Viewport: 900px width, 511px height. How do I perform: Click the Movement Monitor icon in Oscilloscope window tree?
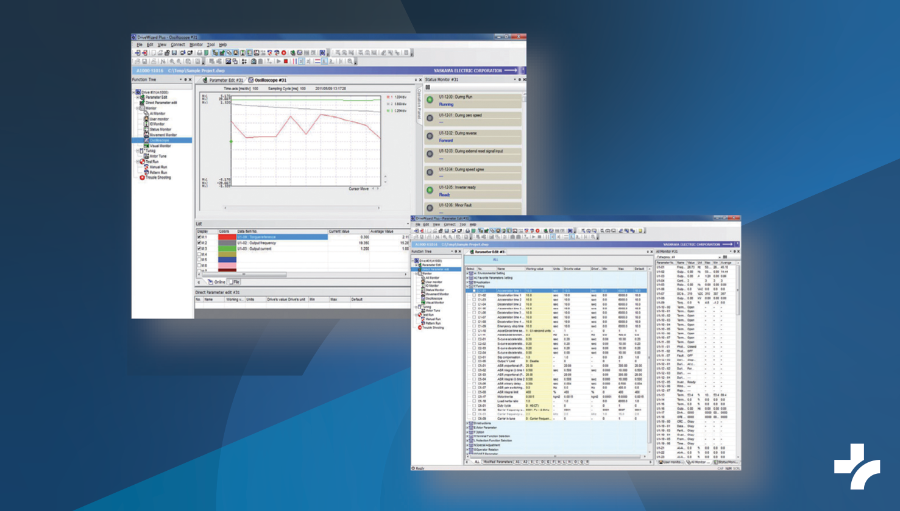coord(146,135)
